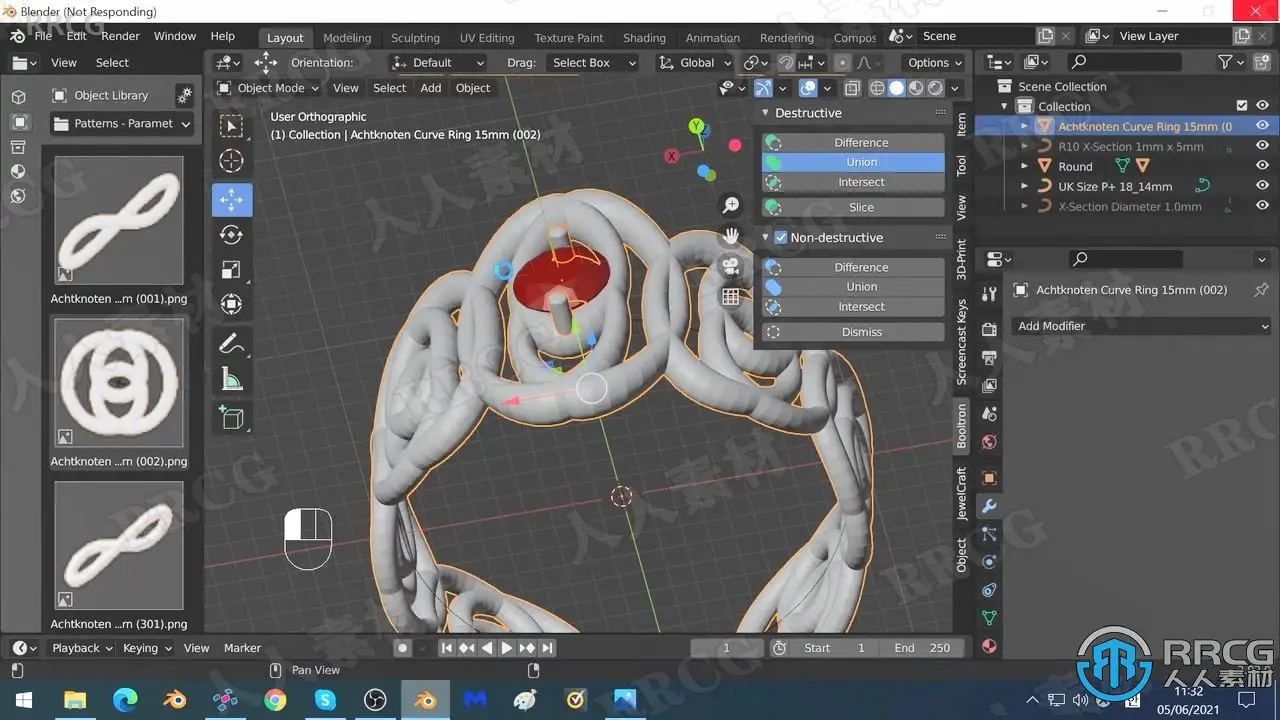Screen dimensions: 1280x720
Task: Toggle camera view in viewport
Action: tap(731, 266)
